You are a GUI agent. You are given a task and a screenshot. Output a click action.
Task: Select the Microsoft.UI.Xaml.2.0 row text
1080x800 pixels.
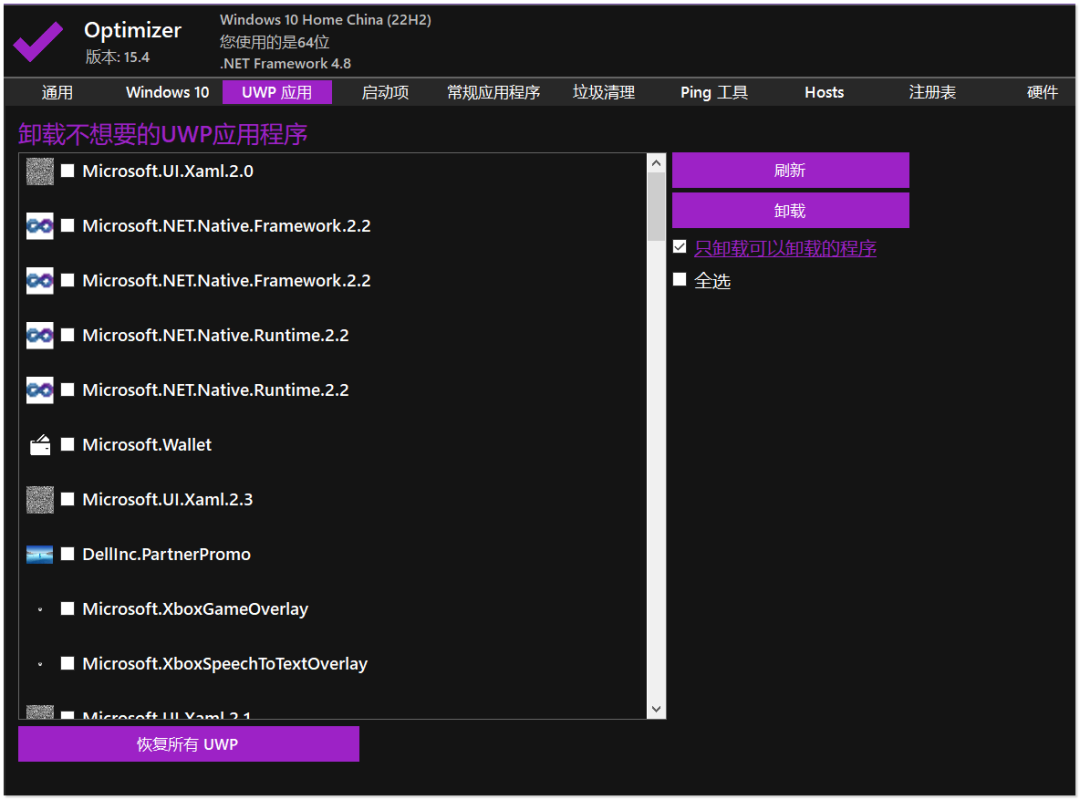tap(167, 171)
